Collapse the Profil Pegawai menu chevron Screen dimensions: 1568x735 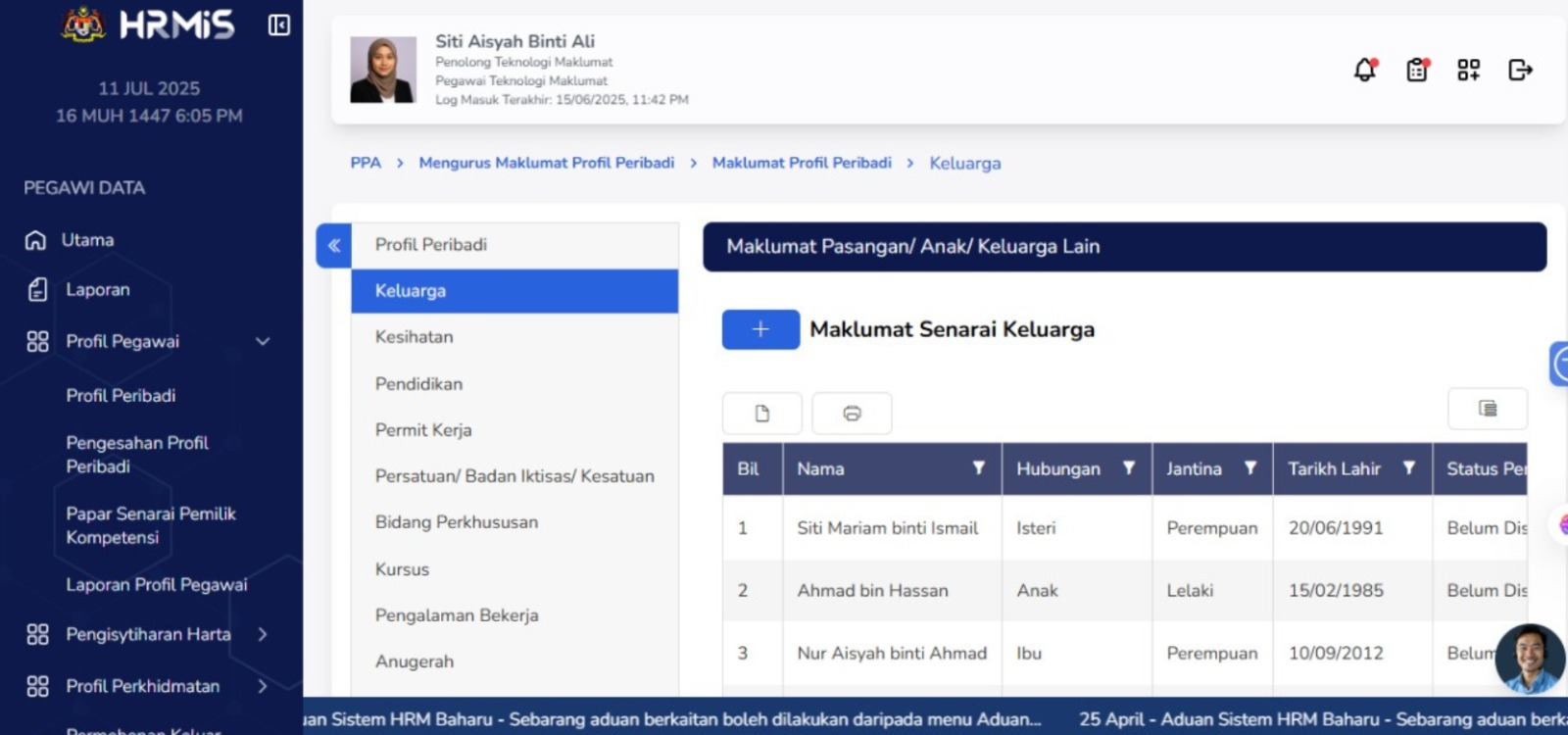click(x=263, y=341)
